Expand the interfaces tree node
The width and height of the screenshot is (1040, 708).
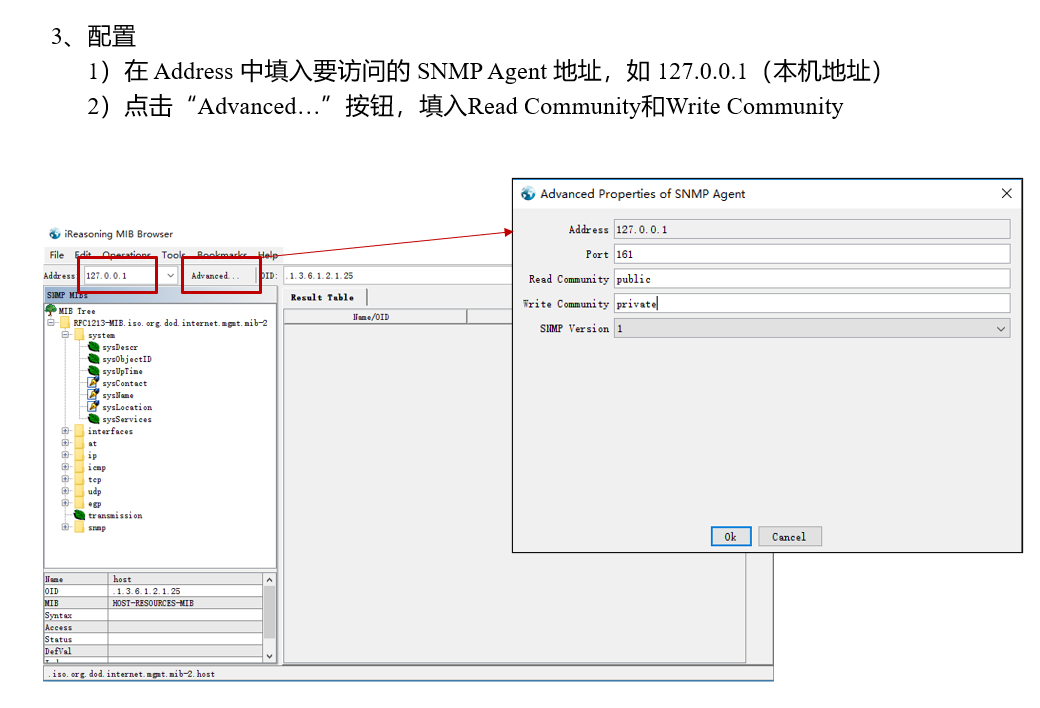click(x=66, y=431)
